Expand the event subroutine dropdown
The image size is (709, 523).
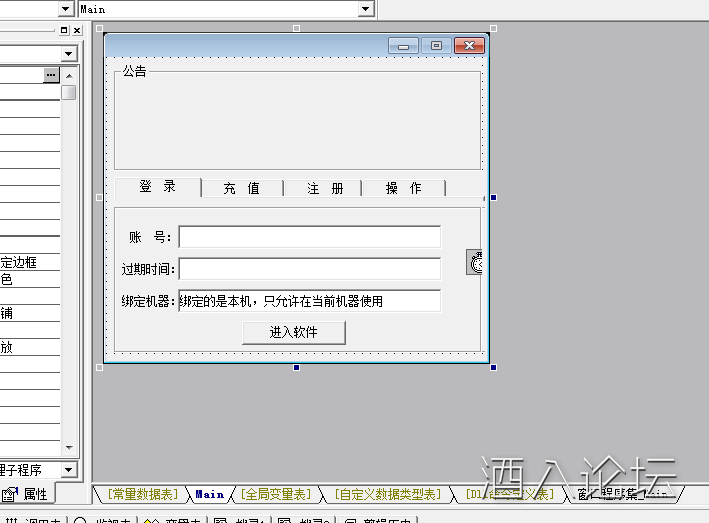pyautogui.click(x=68, y=469)
